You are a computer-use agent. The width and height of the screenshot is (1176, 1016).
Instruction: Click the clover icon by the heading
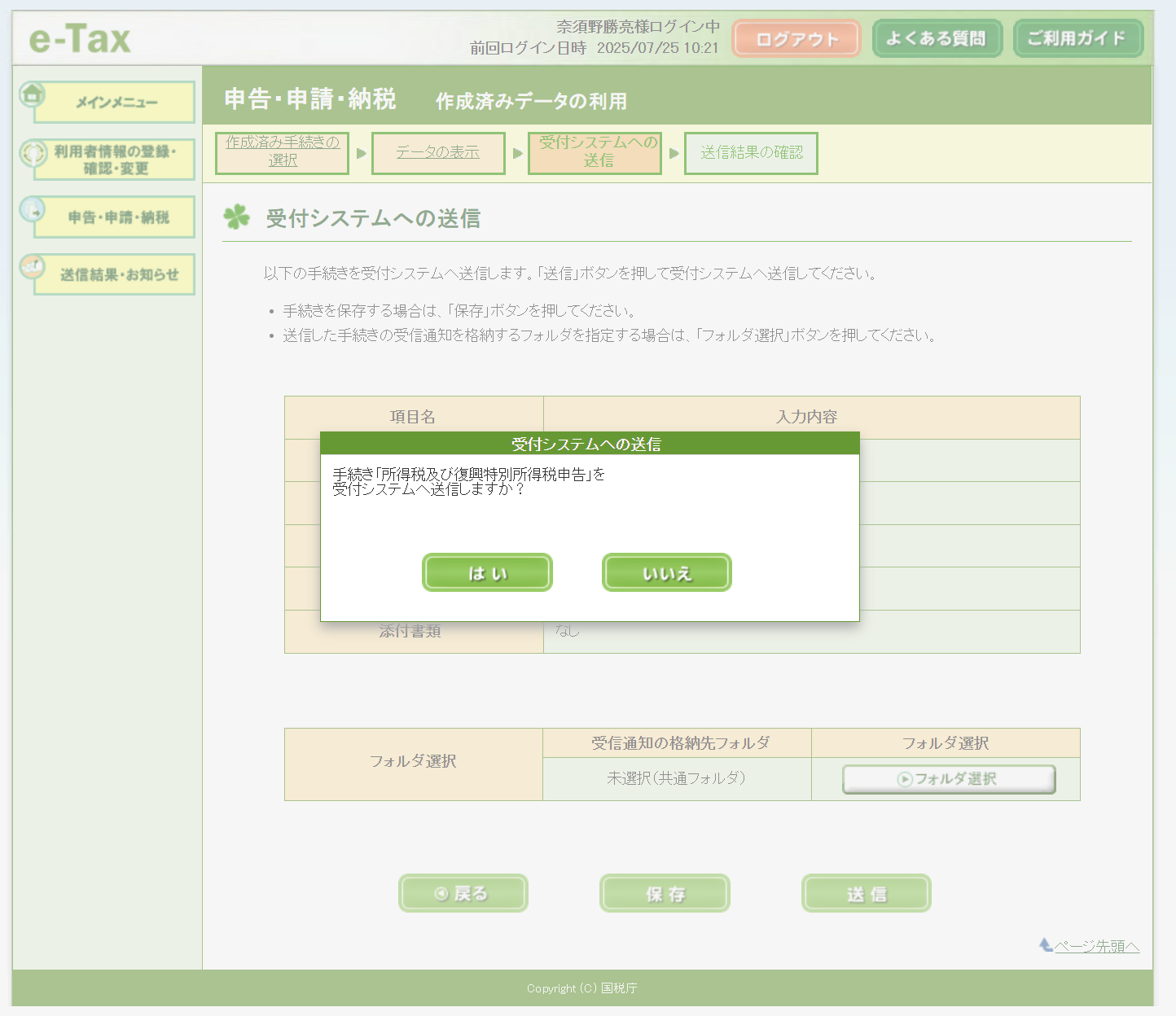coord(237,217)
